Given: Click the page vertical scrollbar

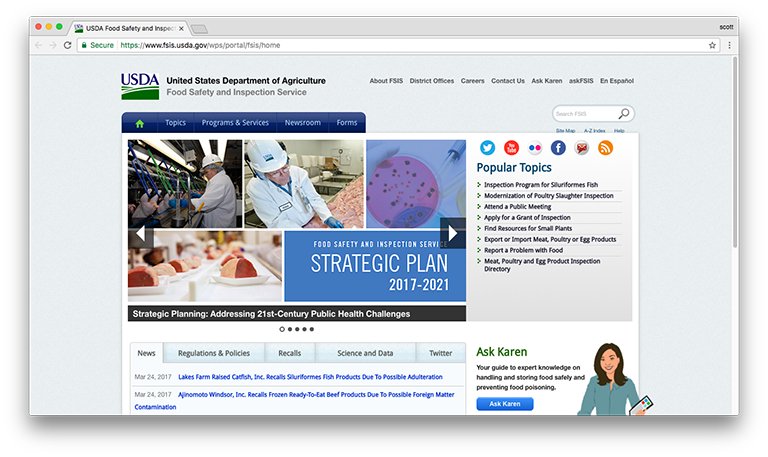Looking at the screenshot, I should pos(735,152).
